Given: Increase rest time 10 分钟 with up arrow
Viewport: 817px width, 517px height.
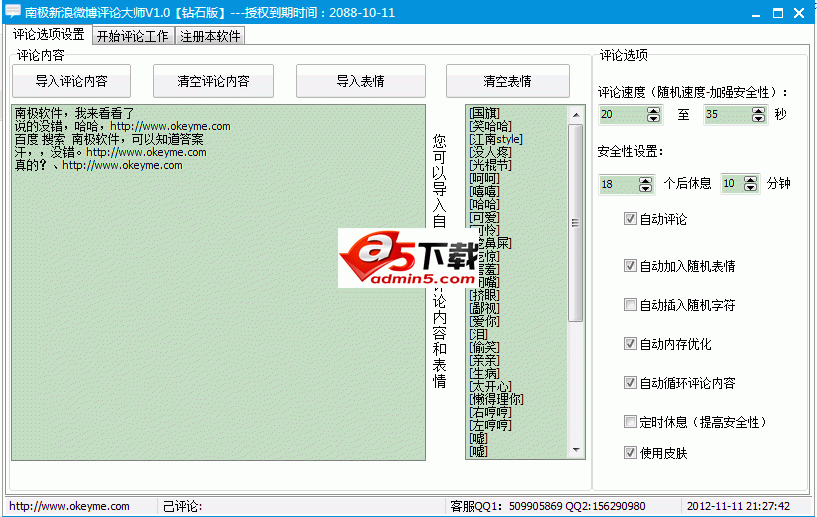Looking at the screenshot, I should click(750, 180).
